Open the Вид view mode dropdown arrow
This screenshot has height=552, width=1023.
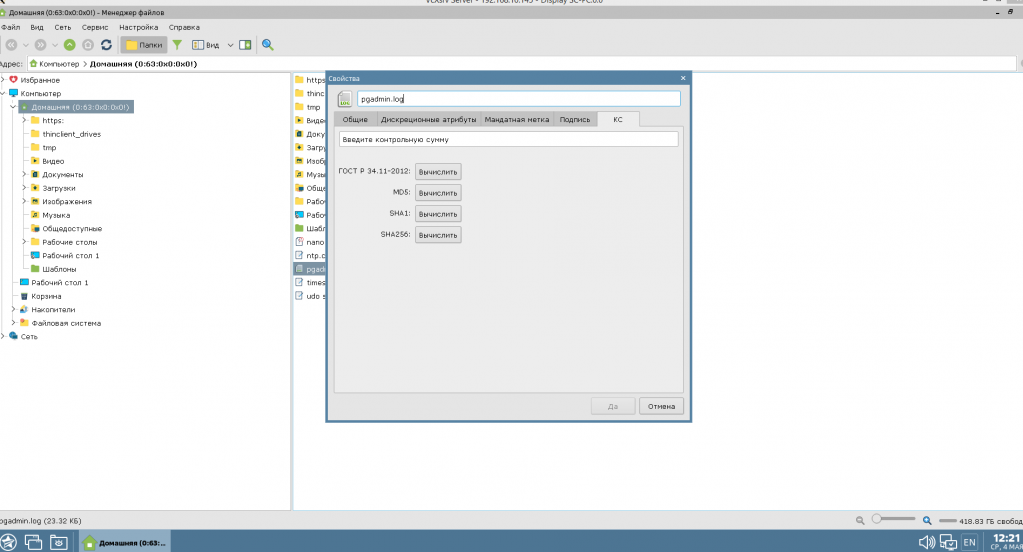[x=230, y=45]
